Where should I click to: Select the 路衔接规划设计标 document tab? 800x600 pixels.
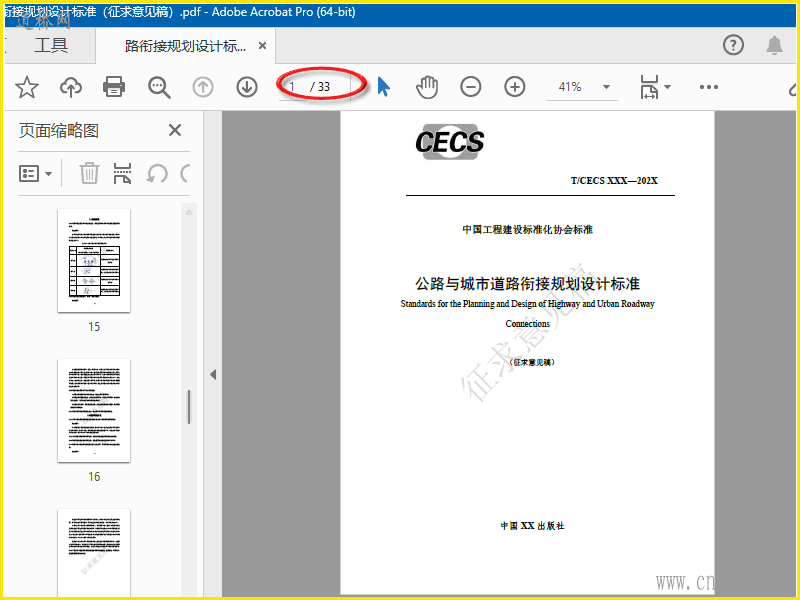click(x=185, y=46)
